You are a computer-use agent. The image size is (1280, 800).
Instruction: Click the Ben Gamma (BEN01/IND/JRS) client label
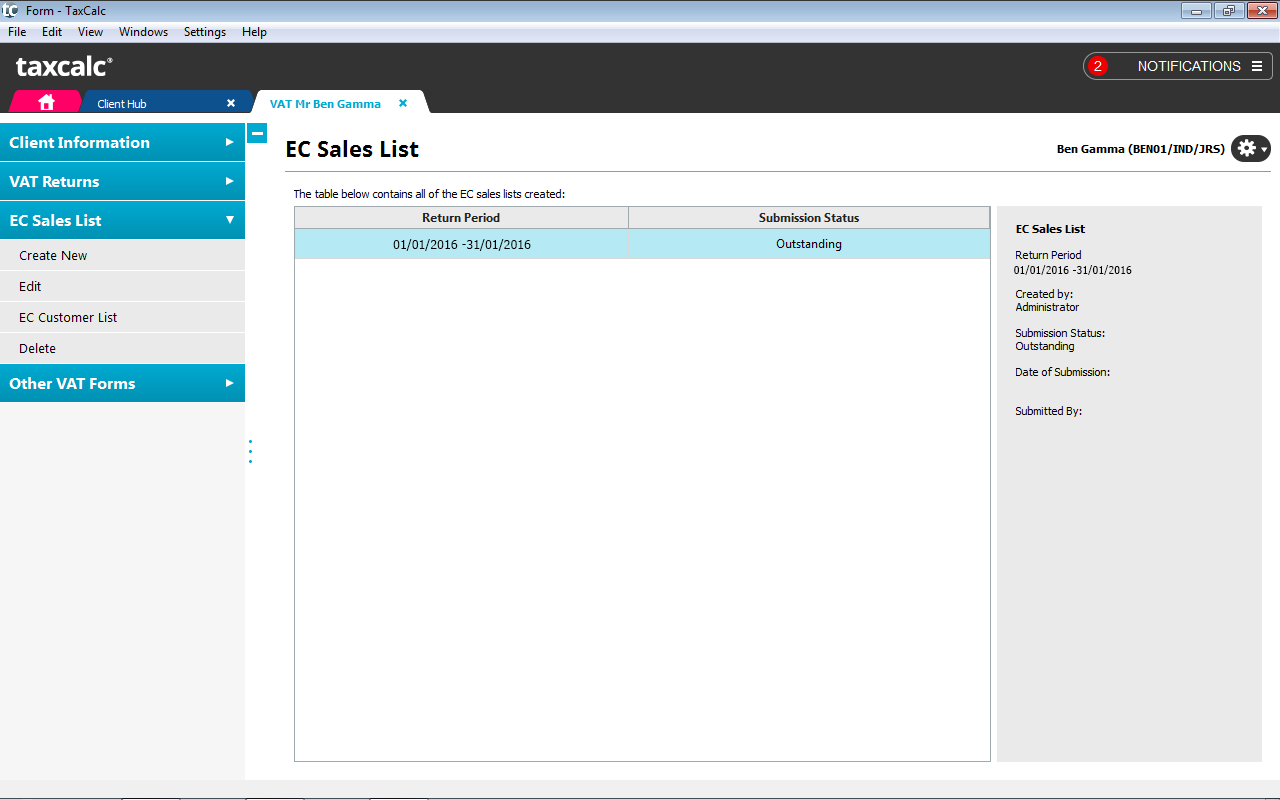click(x=1140, y=149)
